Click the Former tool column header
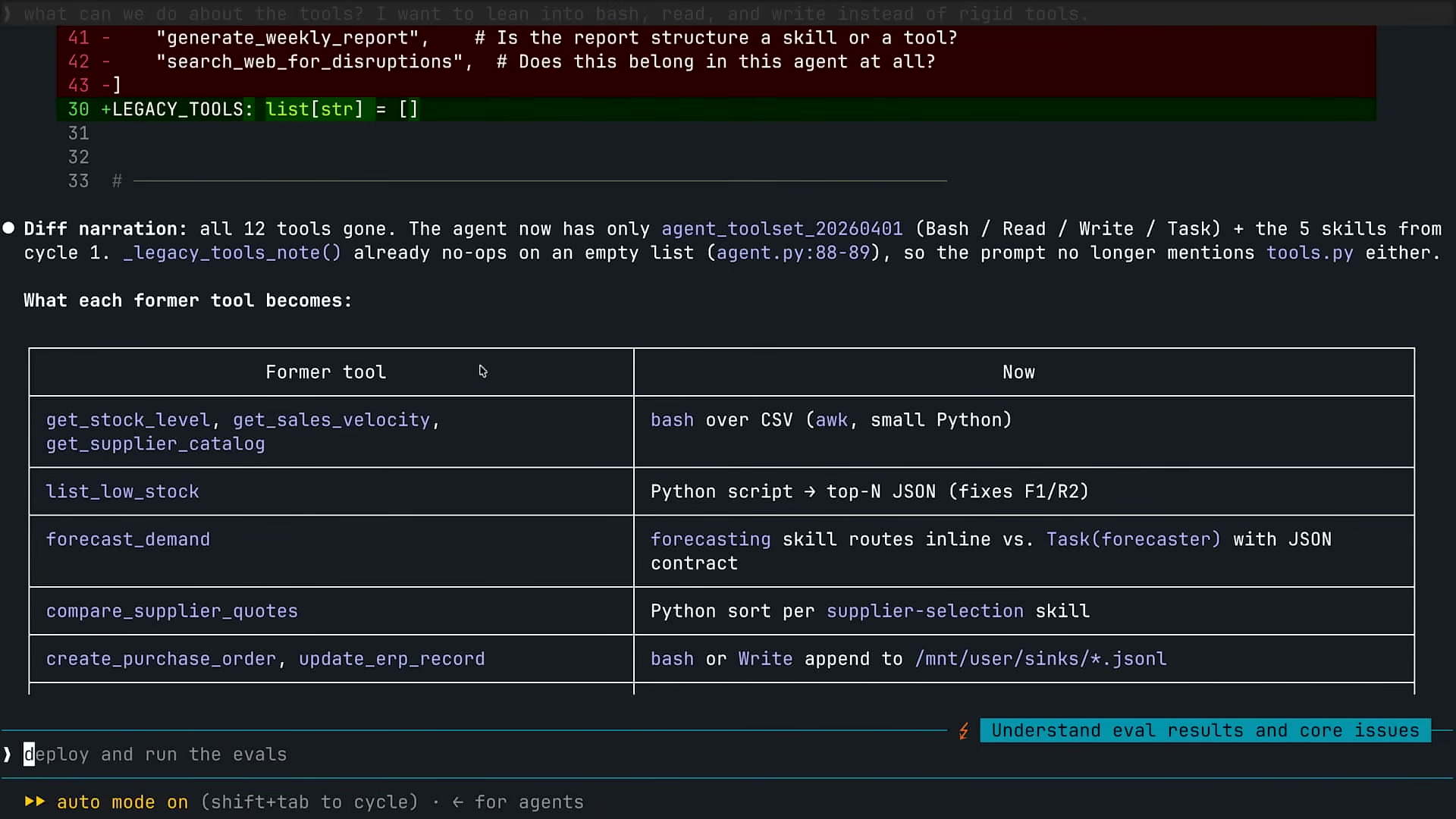The height and width of the screenshot is (819, 1456). pyautogui.click(x=326, y=372)
